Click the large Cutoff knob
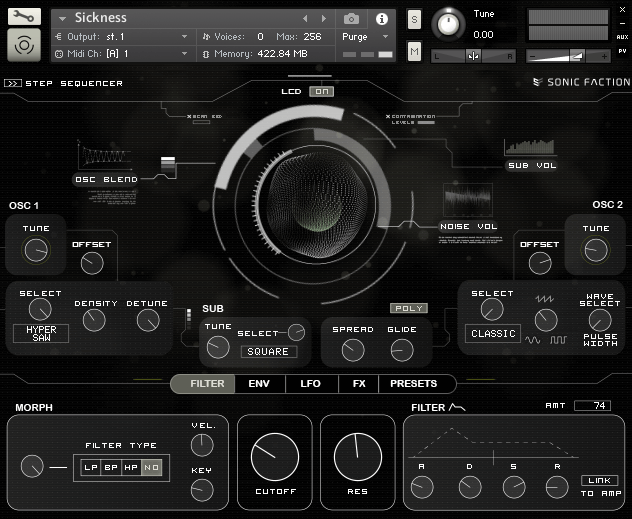The image size is (632, 519). tap(275, 457)
